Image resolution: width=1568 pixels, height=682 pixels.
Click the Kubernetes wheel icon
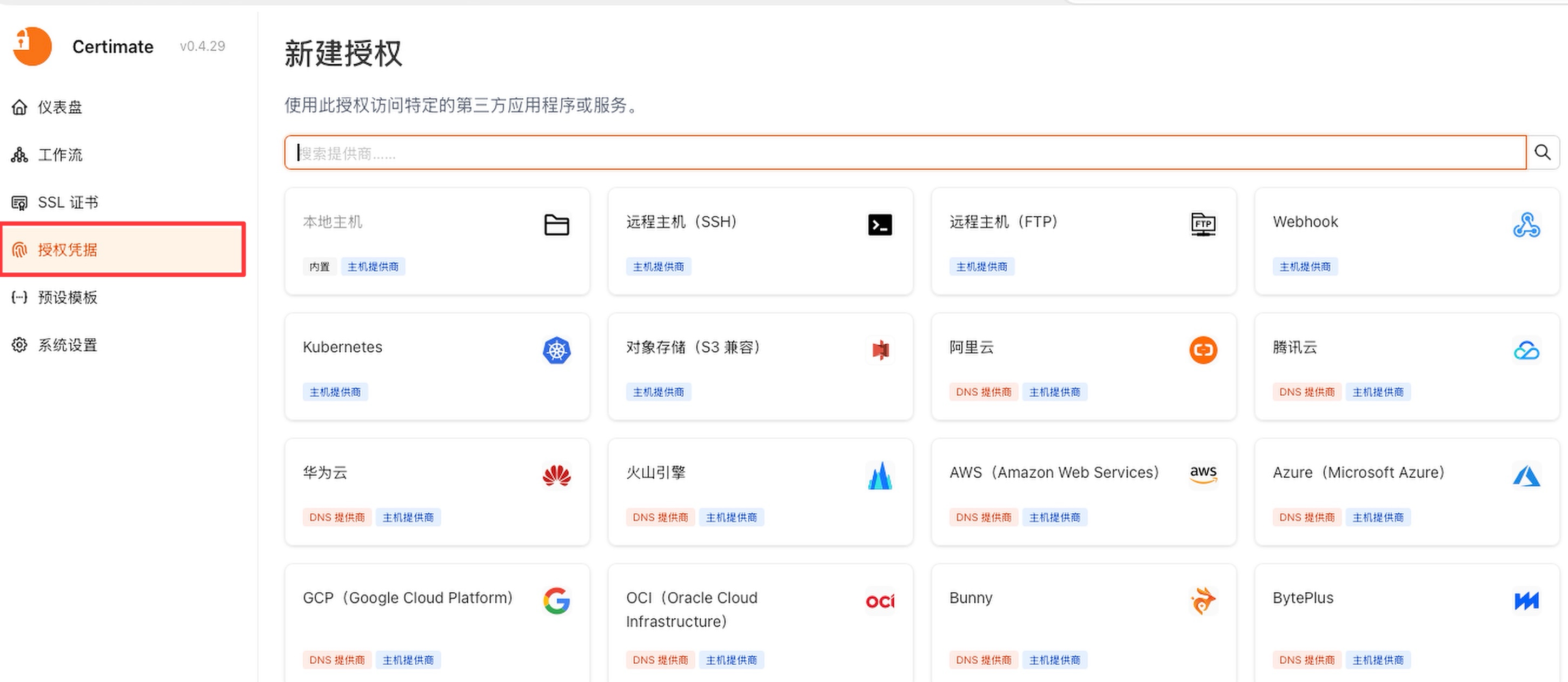point(556,350)
